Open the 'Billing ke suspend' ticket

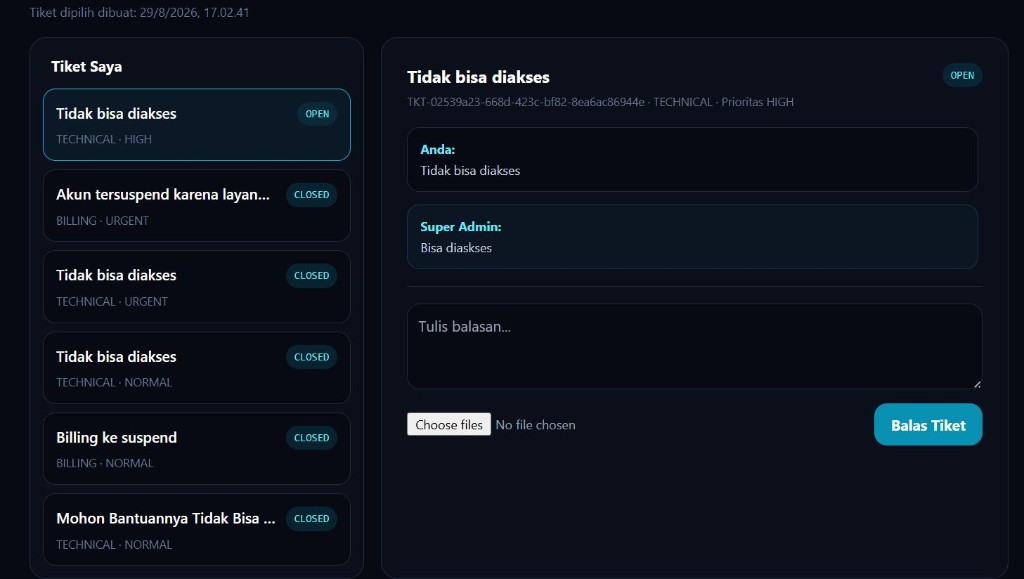coord(197,448)
